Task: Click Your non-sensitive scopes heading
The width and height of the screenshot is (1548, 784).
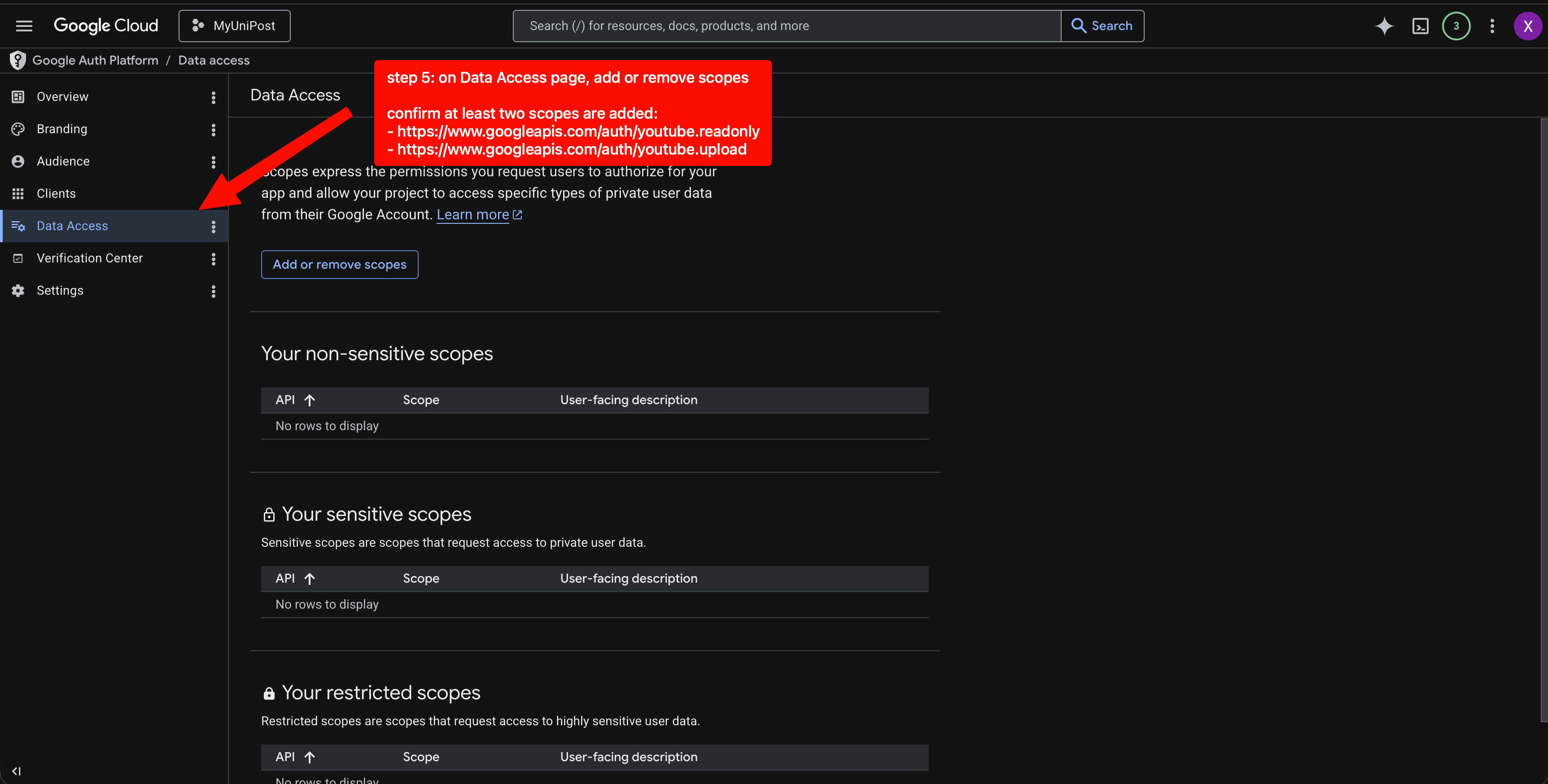Action: click(x=377, y=354)
